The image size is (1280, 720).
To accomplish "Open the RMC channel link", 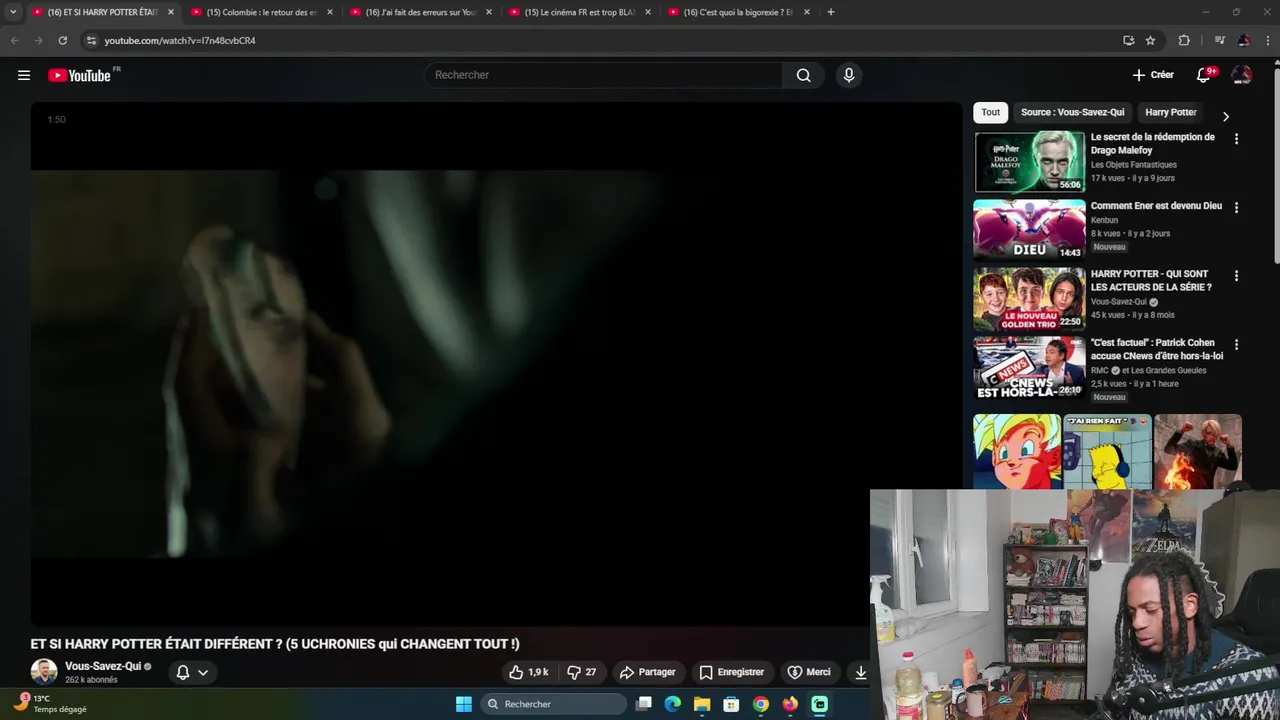I will point(1099,370).
